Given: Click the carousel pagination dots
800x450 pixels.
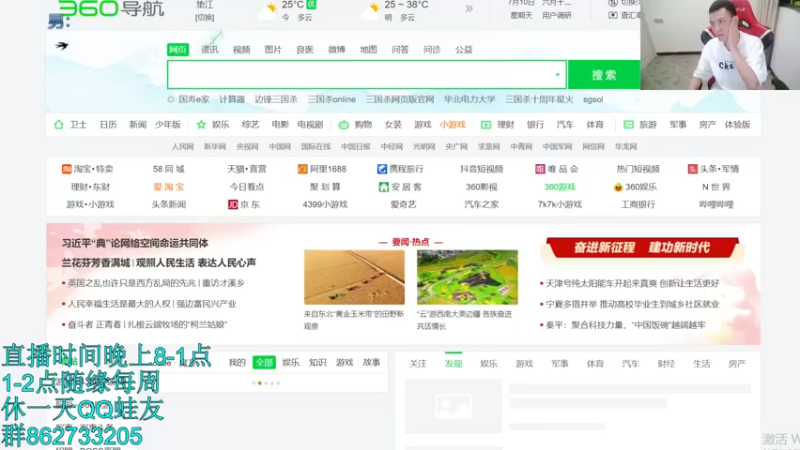Looking at the screenshot, I should pyautogui.click(x=266, y=383).
